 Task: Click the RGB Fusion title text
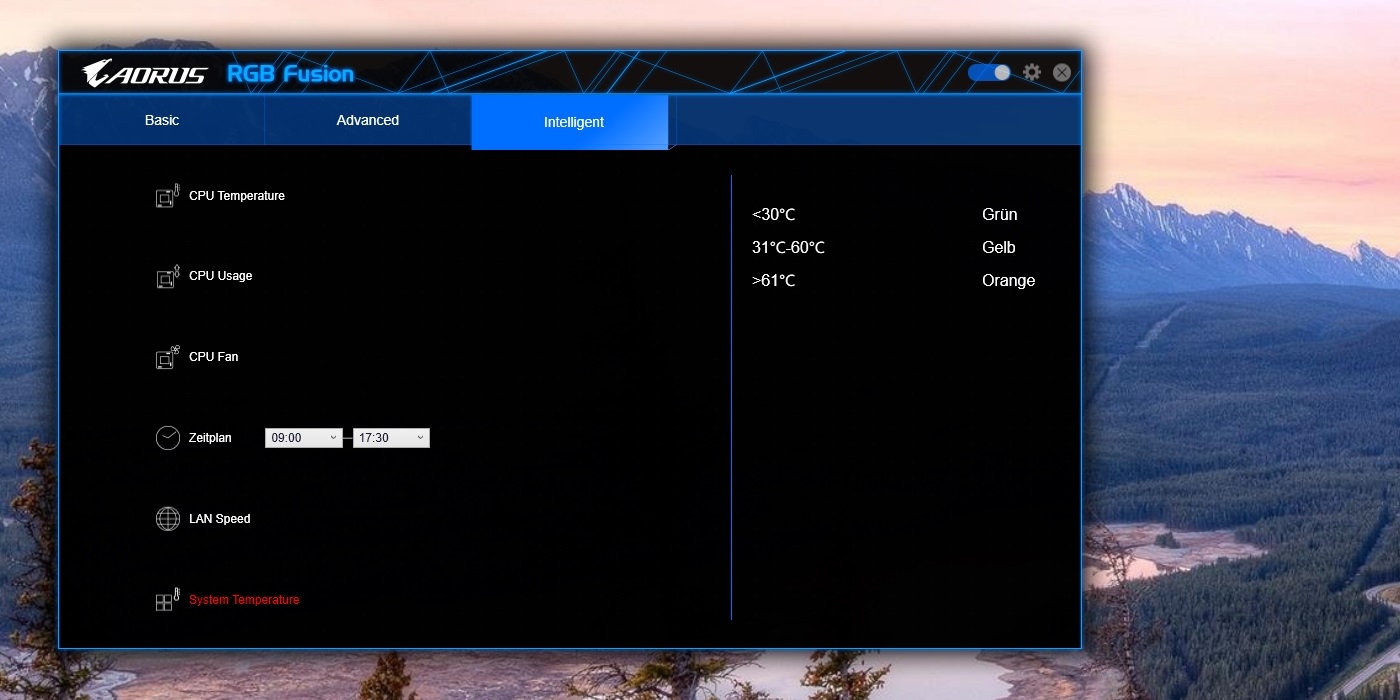[291, 74]
